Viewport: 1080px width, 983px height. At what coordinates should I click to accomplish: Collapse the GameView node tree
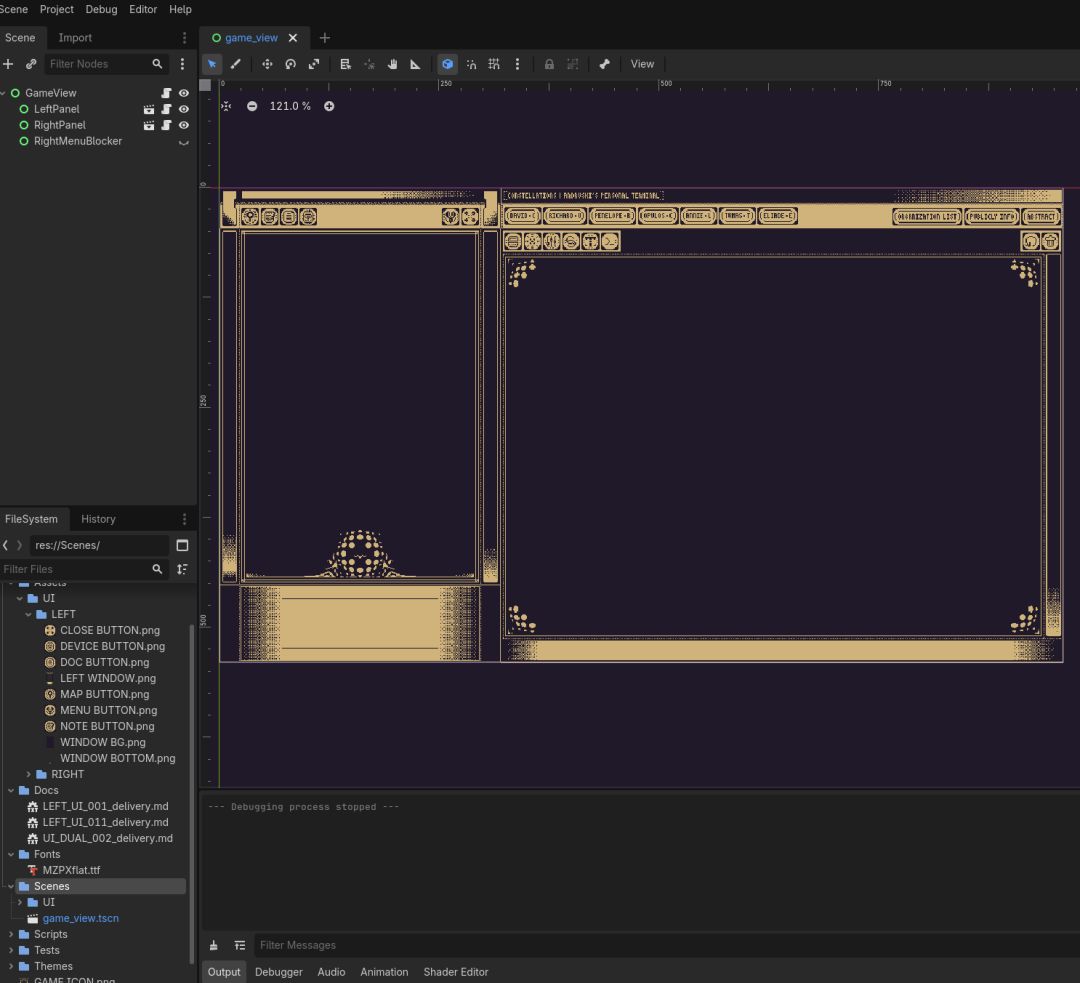pos(4,93)
